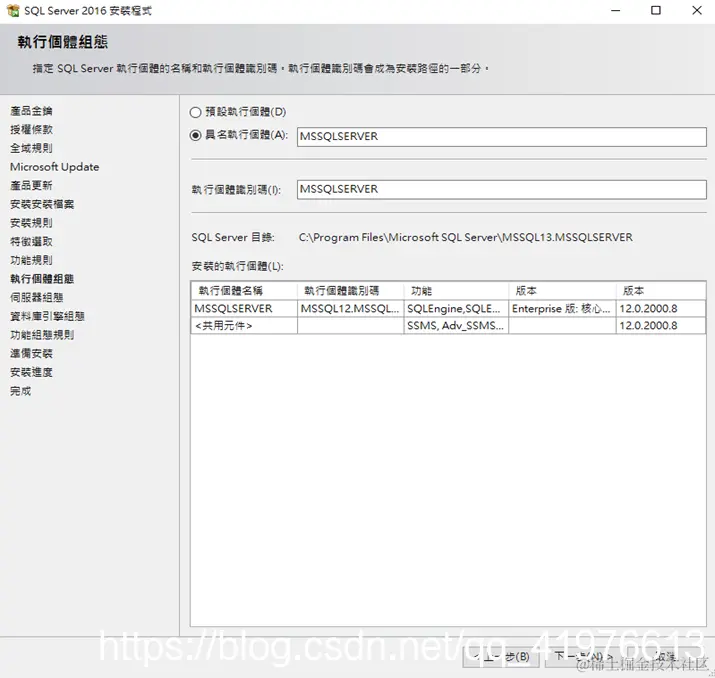Viewport: 715px width, 678px height.
Task: Click the <共用元件> row cell
Action: (244, 326)
